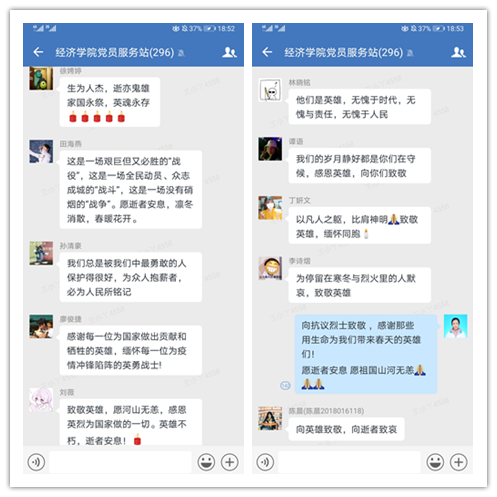Tap message bubble 向英雄致敬，向逝者致哀
Screen dimensions: 497x497
346,429
